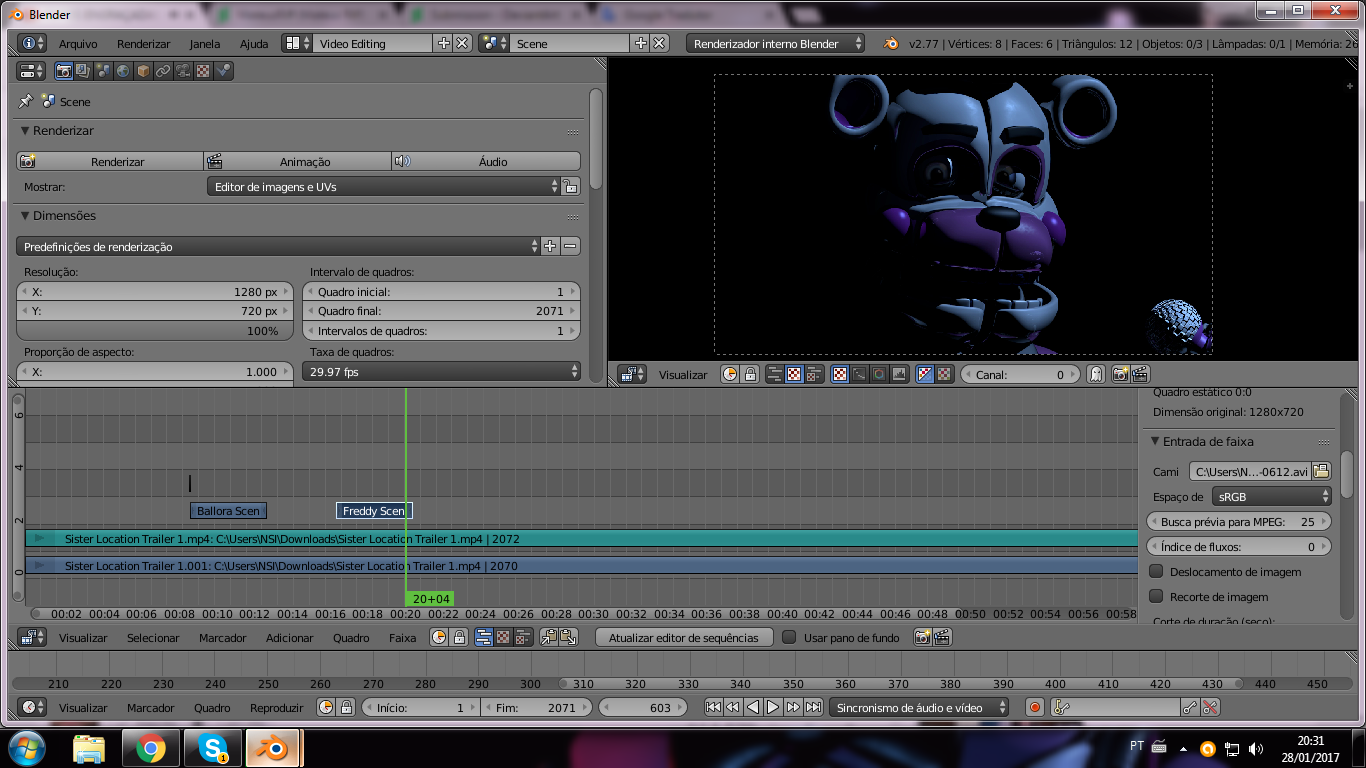Toggle the display lock next to Mostrar dropdown
The image size is (1366, 768).
pos(570,186)
